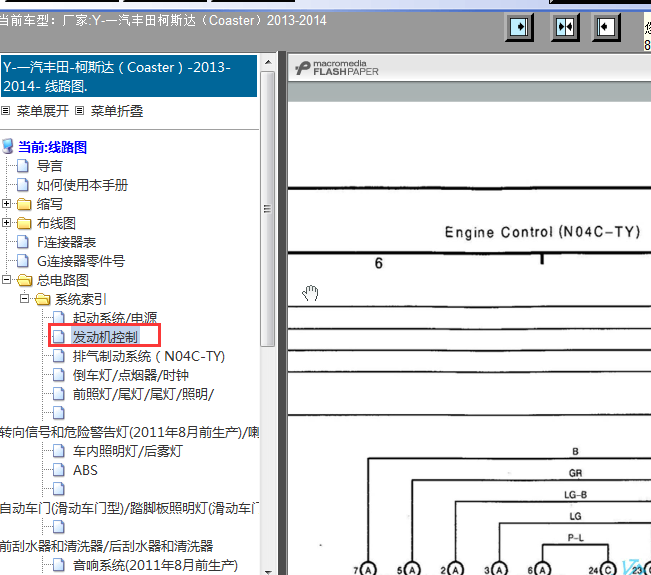Open 音响系统(2011年8月前生产) diagram
651x575 pixels.
coord(155,565)
